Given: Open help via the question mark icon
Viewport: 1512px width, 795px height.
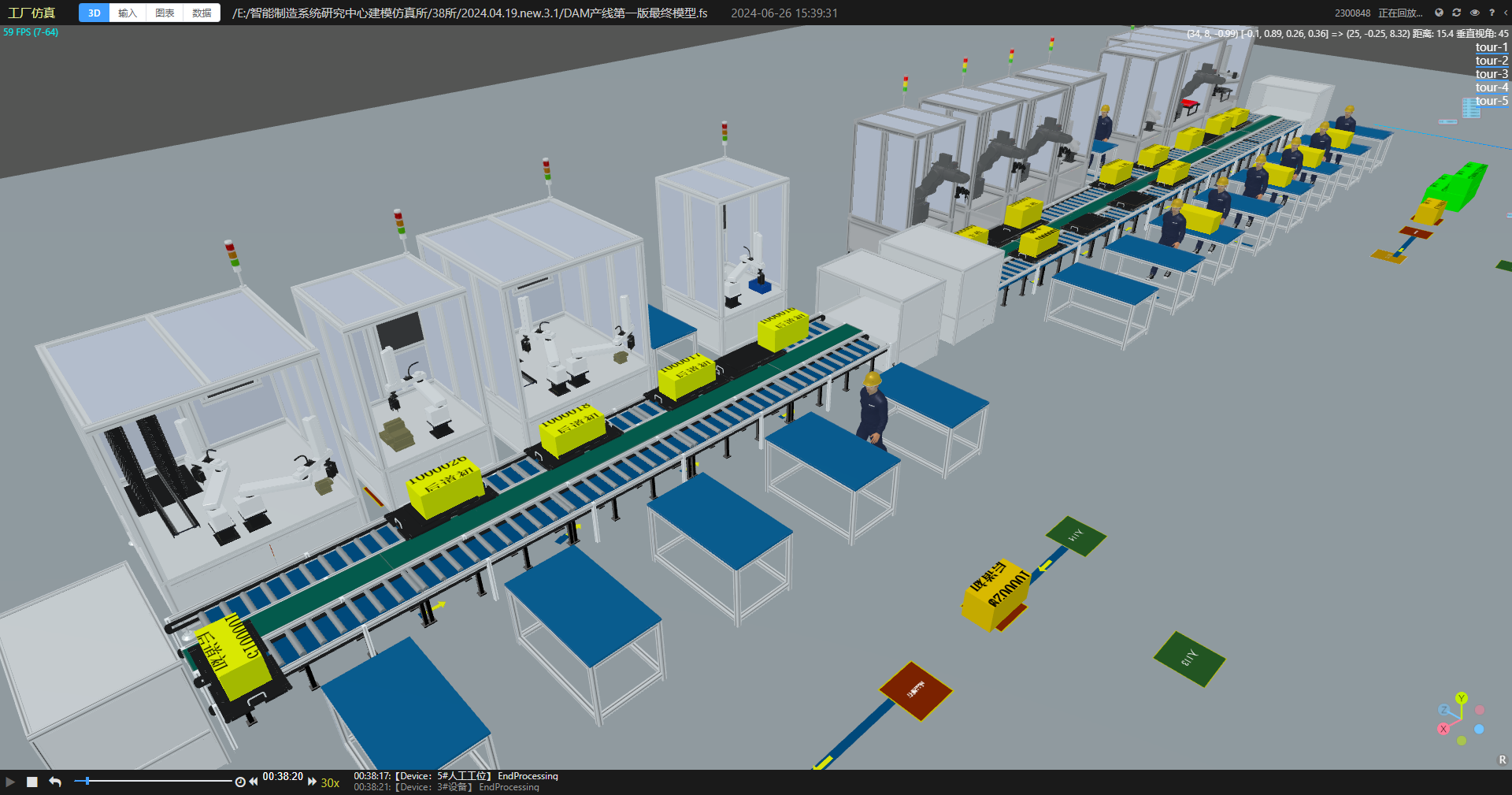Looking at the screenshot, I should tap(1492, 13).
